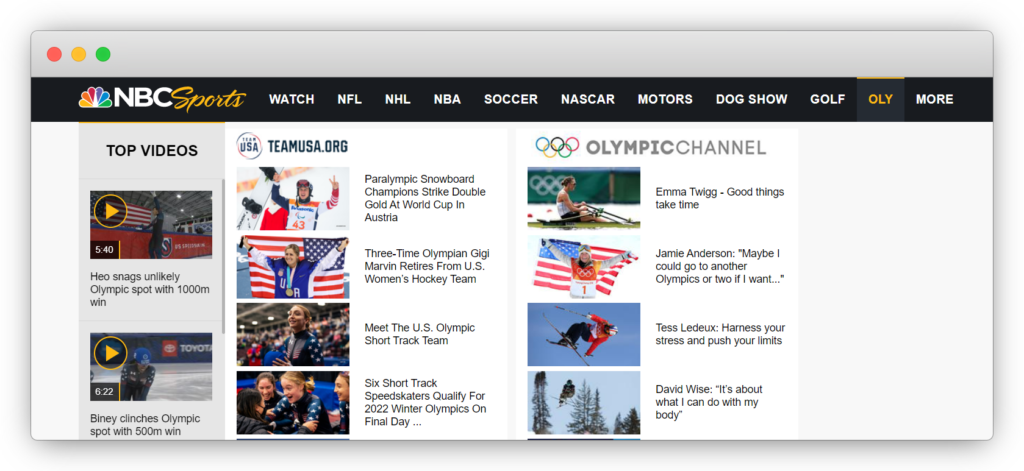Image resolution: width=1024 pixels, height=471 pixels.
Task: Click the red close window button
Action: click(54, 54)
